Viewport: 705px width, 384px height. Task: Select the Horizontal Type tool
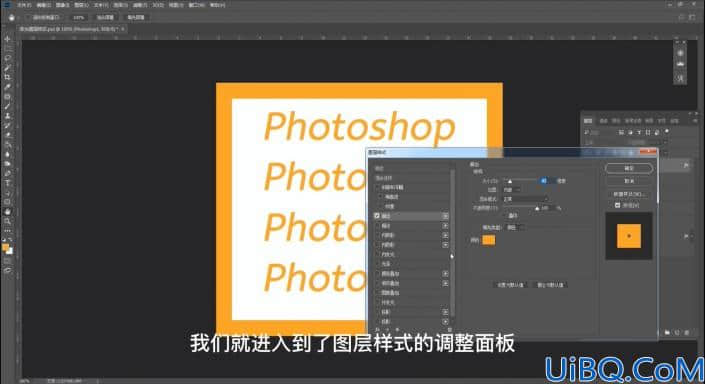pos(7,183)
